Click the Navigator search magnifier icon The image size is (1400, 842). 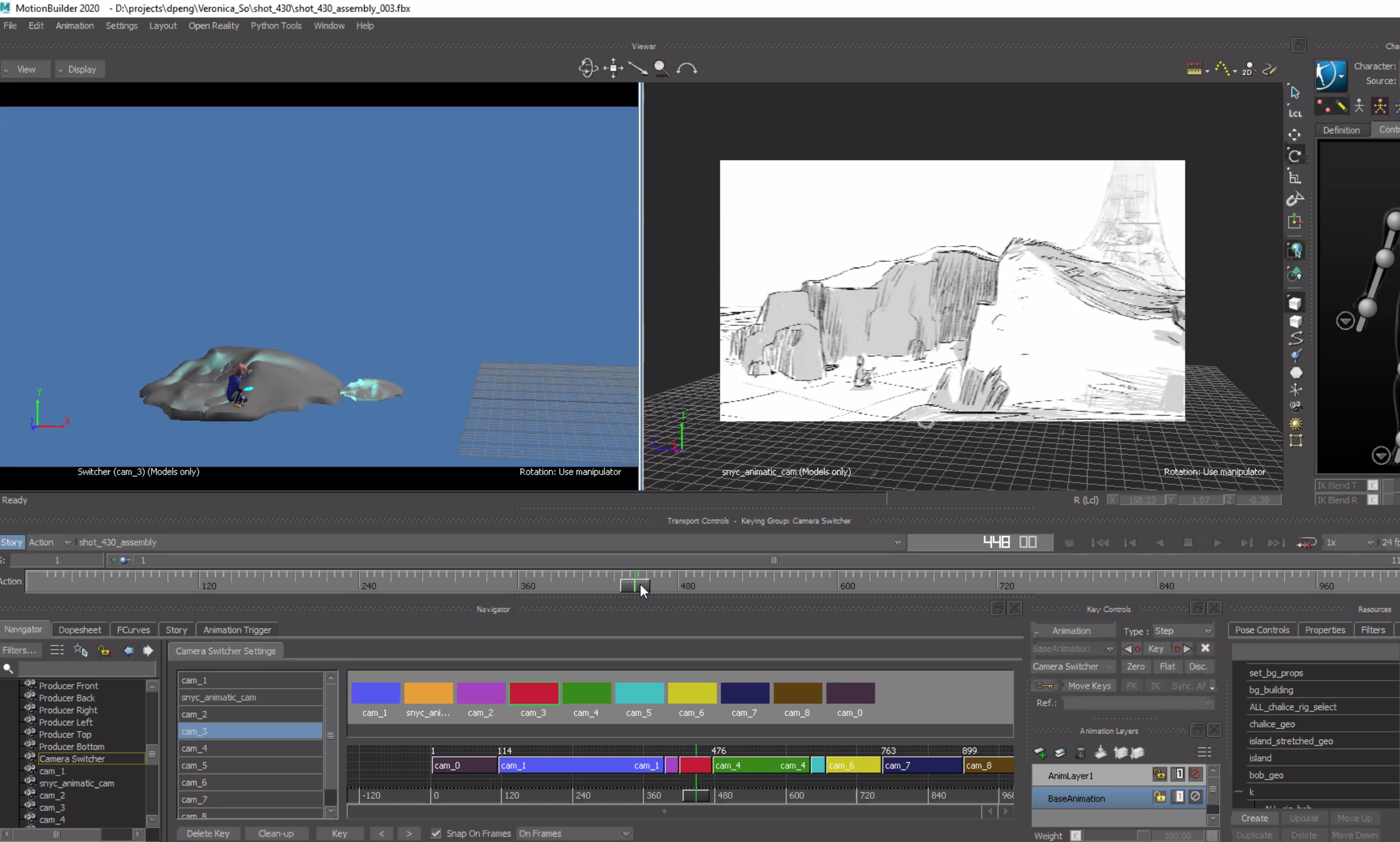pyautogui.click(x=8, y=669)
